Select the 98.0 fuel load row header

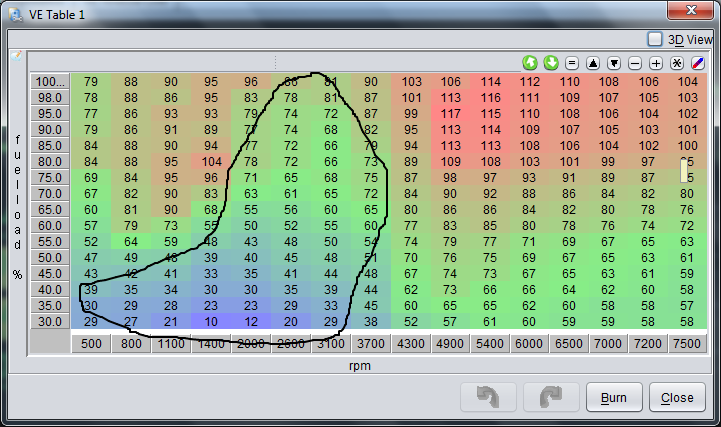(50, 97)
